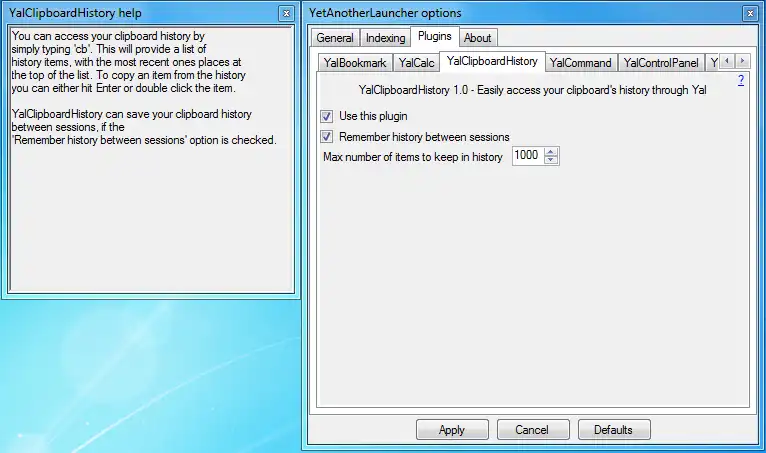Close the YalClipboardHistory help window
Image resolution: width=766 pixels, height=453 pixels.
tap(286, 14)
